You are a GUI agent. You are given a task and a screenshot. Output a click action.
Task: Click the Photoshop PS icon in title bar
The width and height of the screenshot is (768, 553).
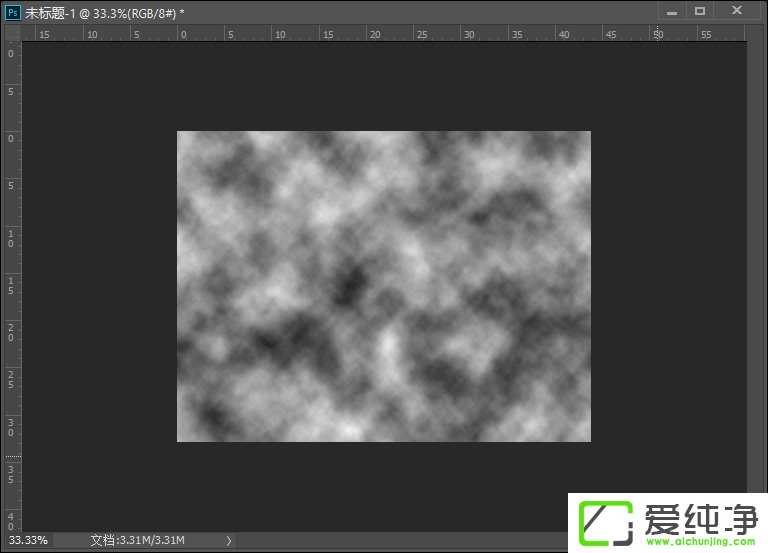[x=13, y=11]
